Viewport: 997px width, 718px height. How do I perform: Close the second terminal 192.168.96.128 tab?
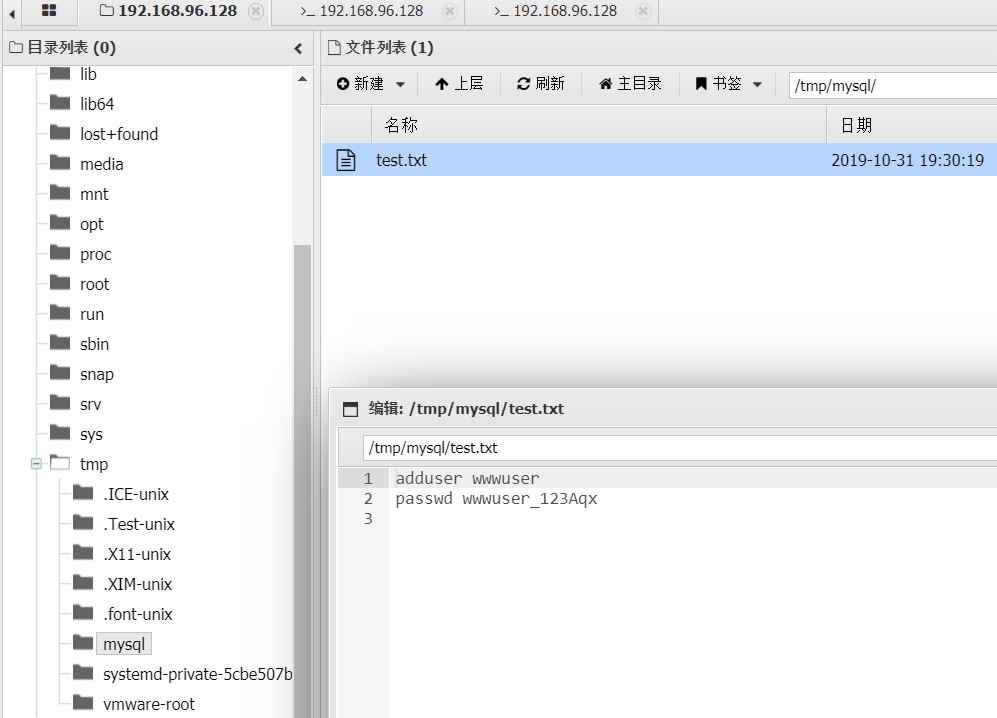click(x=643, y=11)
